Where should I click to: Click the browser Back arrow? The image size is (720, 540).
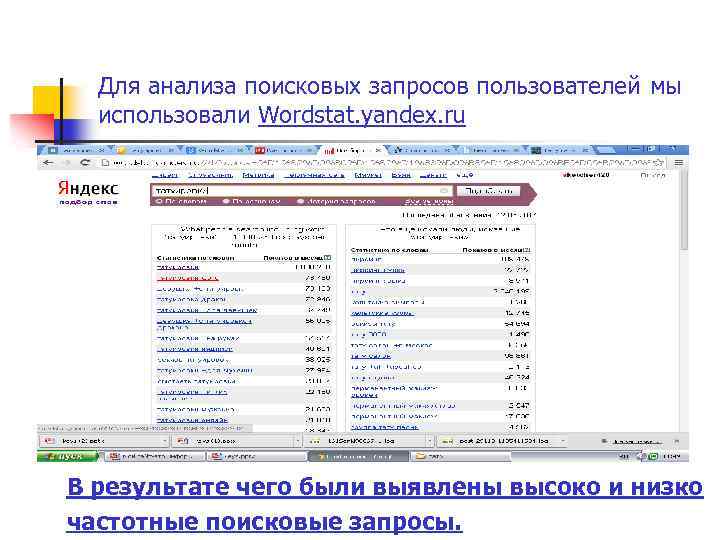click(x=48, y=163)
